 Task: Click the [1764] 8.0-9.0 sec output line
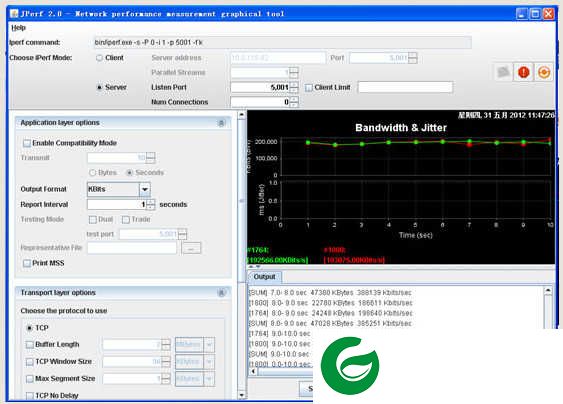pyautogui.click(x=330, y=313)
